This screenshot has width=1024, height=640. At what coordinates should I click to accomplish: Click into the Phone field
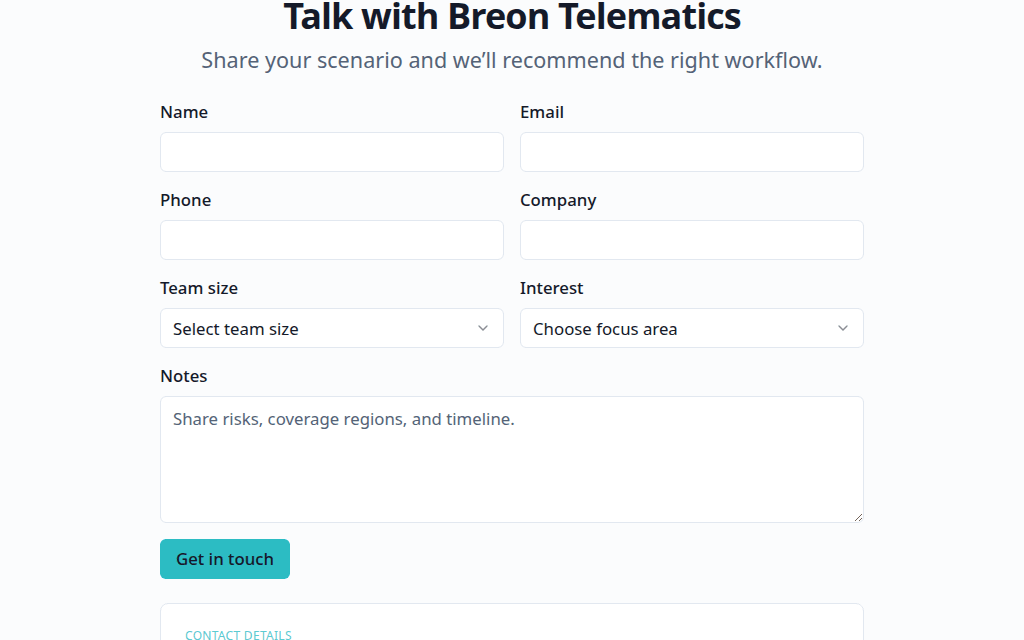click(331, 240)
